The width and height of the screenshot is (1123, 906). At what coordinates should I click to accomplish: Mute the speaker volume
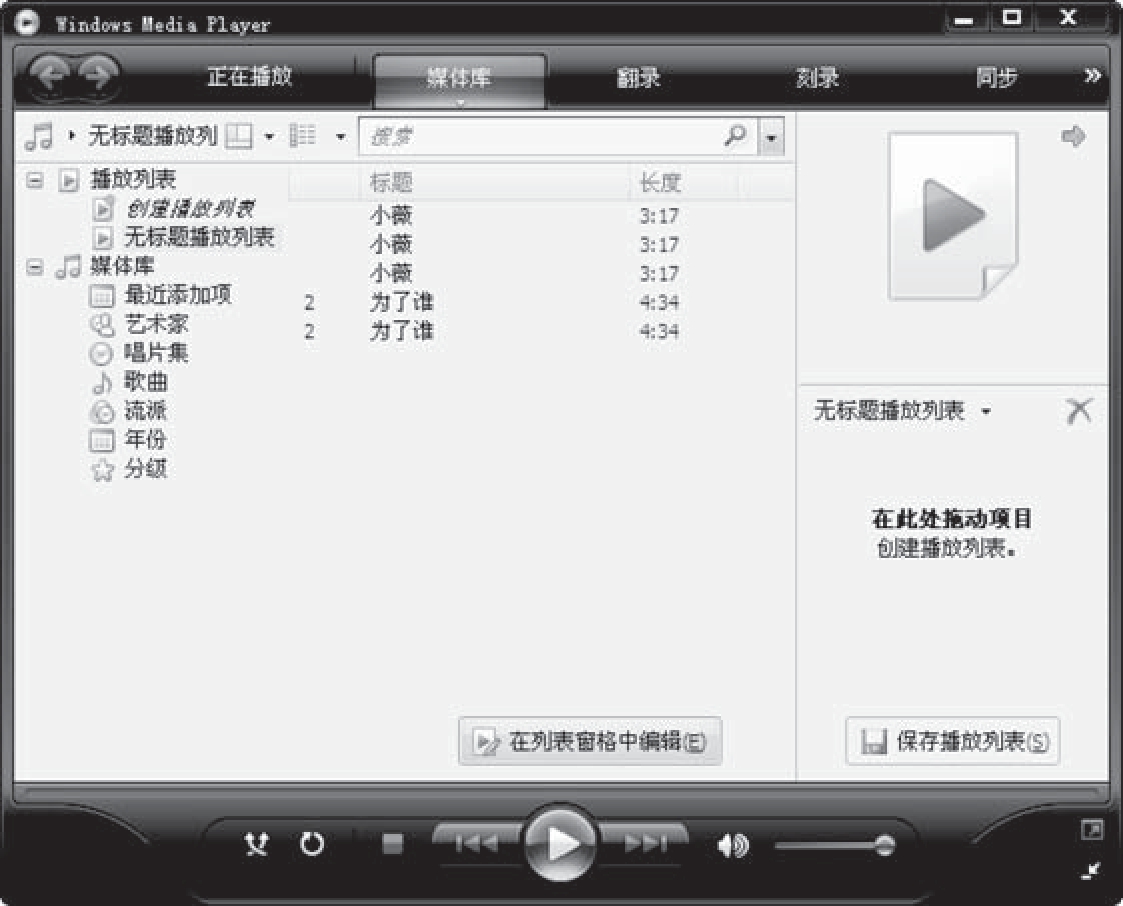point(733,845)
